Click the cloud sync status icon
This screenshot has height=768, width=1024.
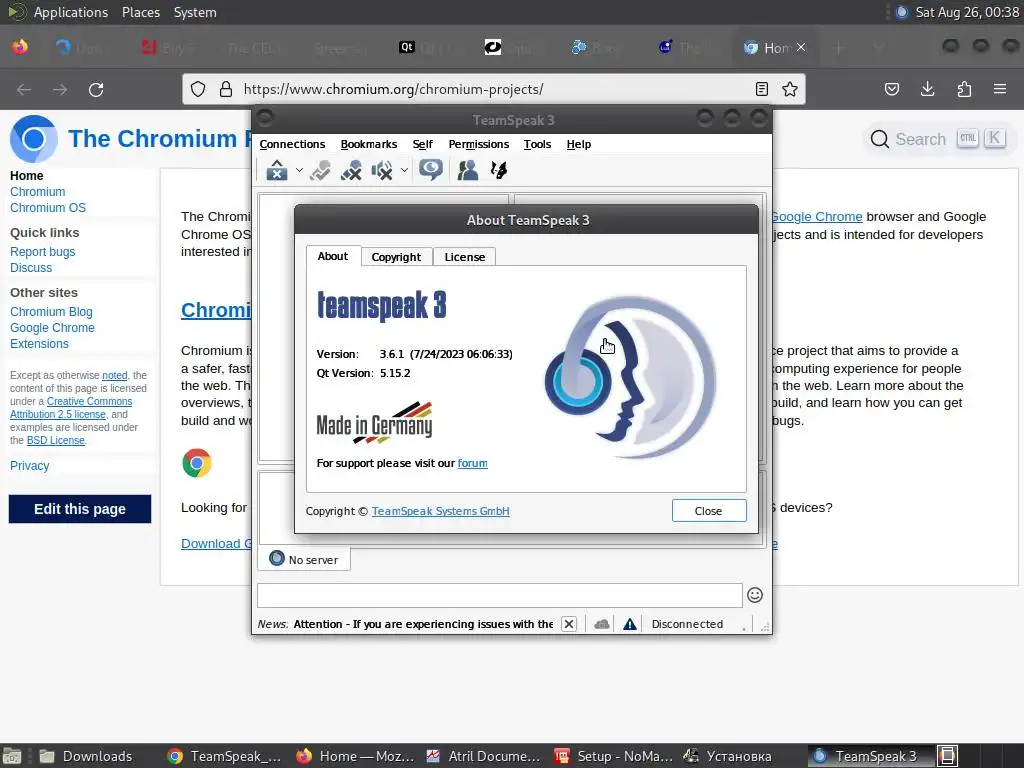coord(602,624)
